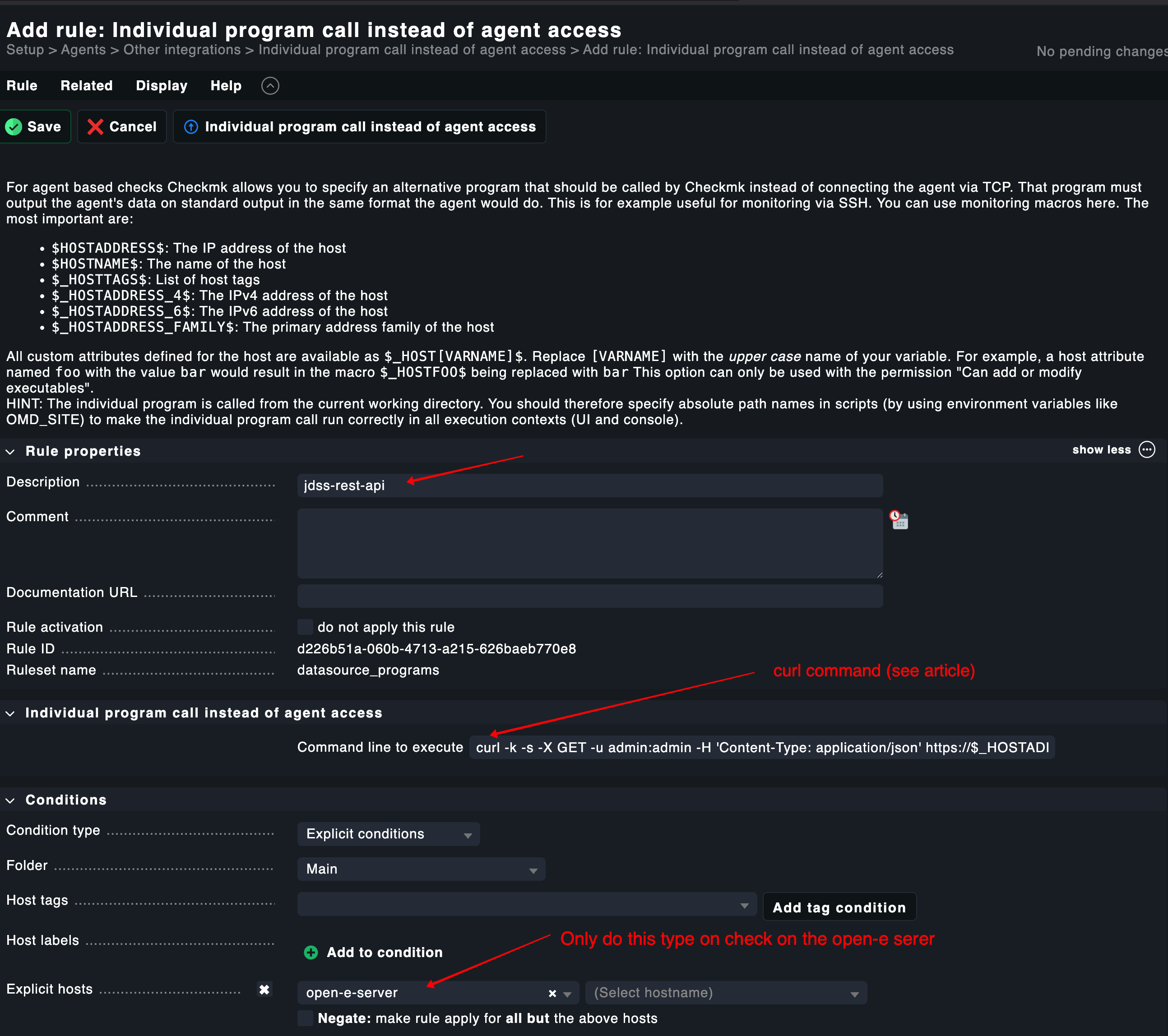Enable 'do not apply this rule' checkbox
Viewport: 1168px width, 1036px height.
306,627
